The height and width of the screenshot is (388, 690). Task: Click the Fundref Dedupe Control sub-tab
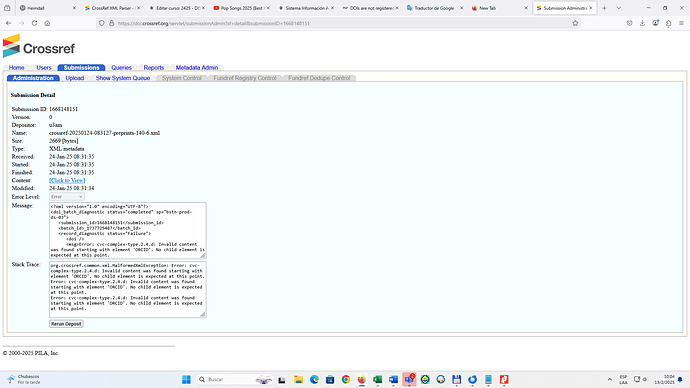pos(319,78)
